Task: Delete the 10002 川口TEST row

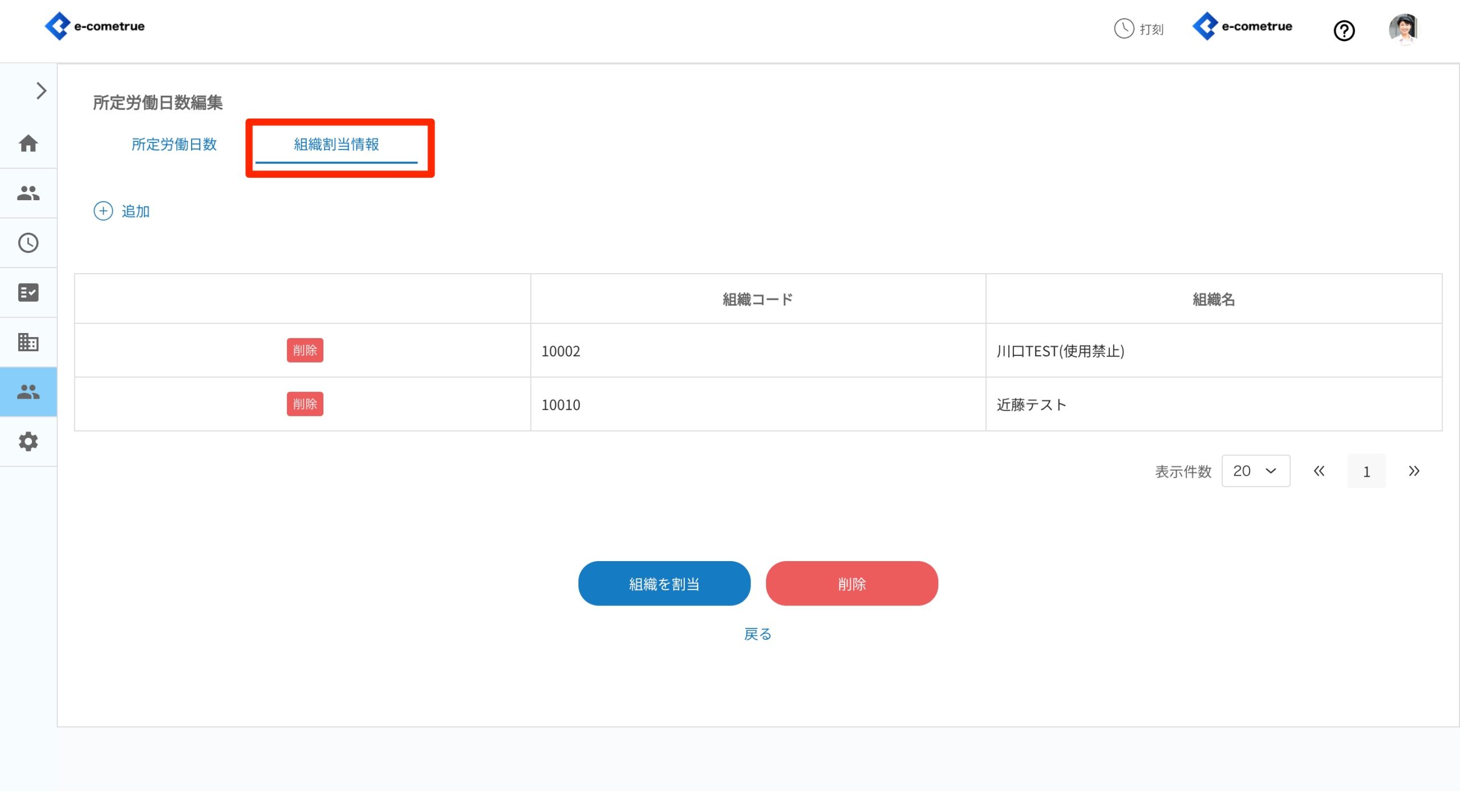Action: 305,350
